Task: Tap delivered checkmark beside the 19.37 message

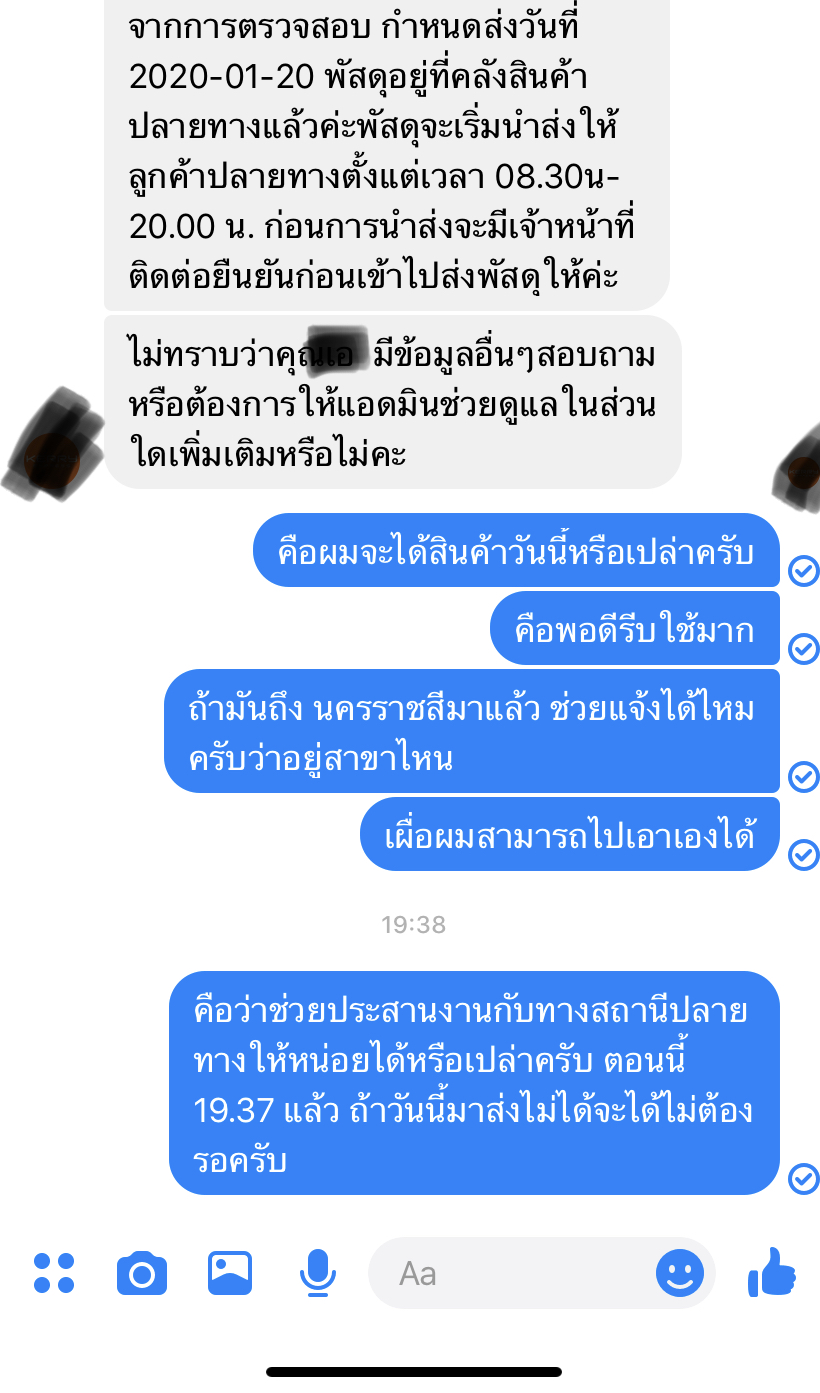Action: tap(804, 1178)
